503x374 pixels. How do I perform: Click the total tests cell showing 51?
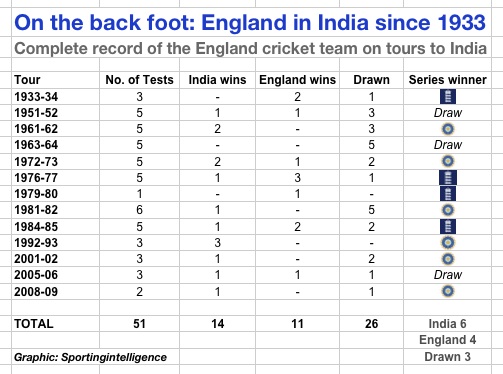(139, 324)
